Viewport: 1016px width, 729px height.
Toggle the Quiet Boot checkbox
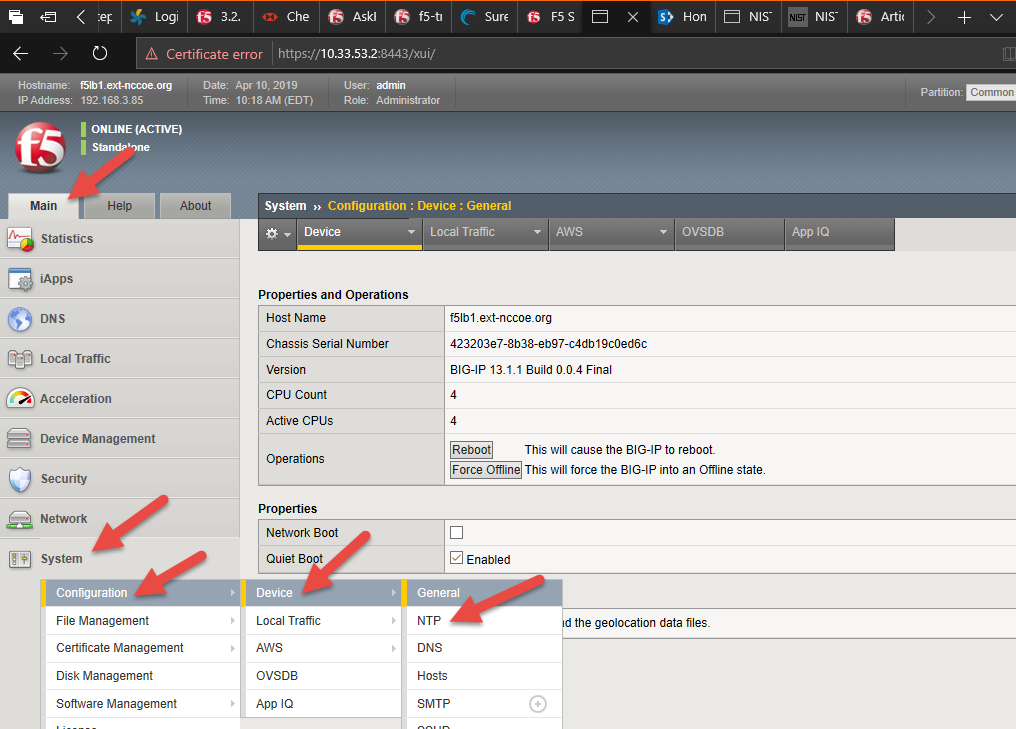(457, 559)
